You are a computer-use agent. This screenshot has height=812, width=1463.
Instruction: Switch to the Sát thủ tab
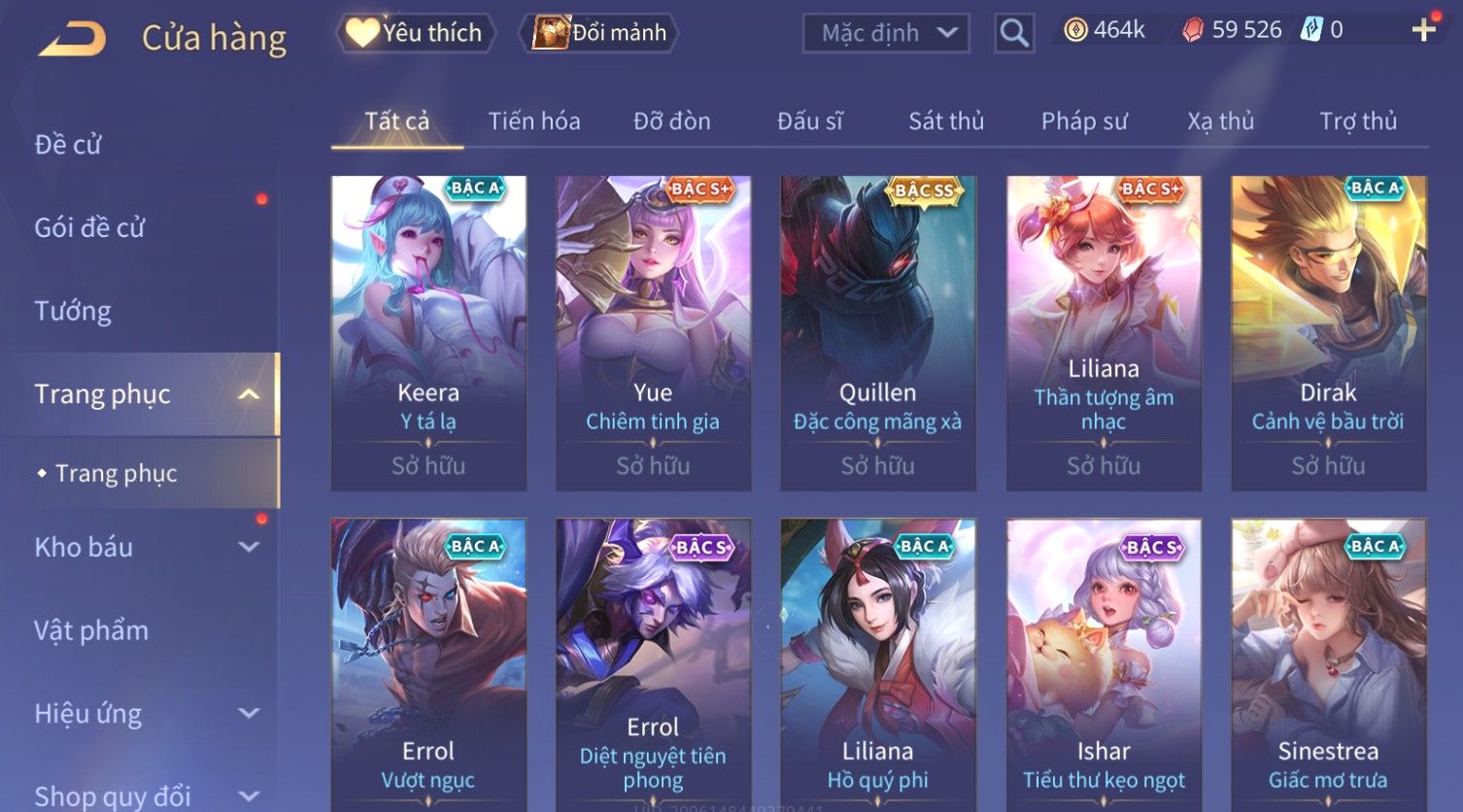click(x=946, y=121)
